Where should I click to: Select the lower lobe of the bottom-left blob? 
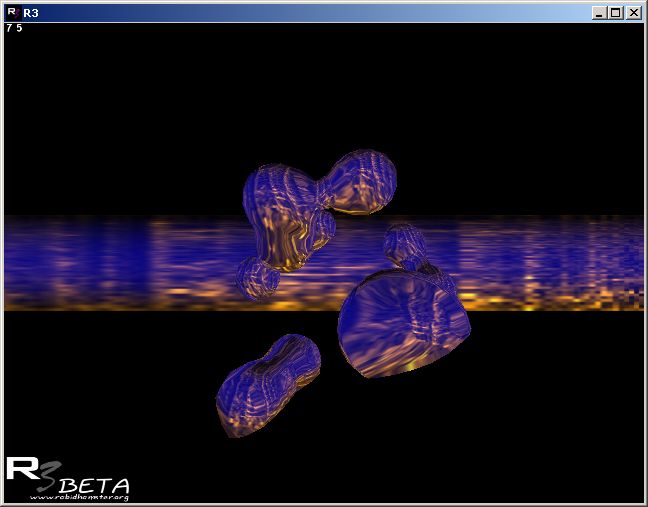click(245, 398)
